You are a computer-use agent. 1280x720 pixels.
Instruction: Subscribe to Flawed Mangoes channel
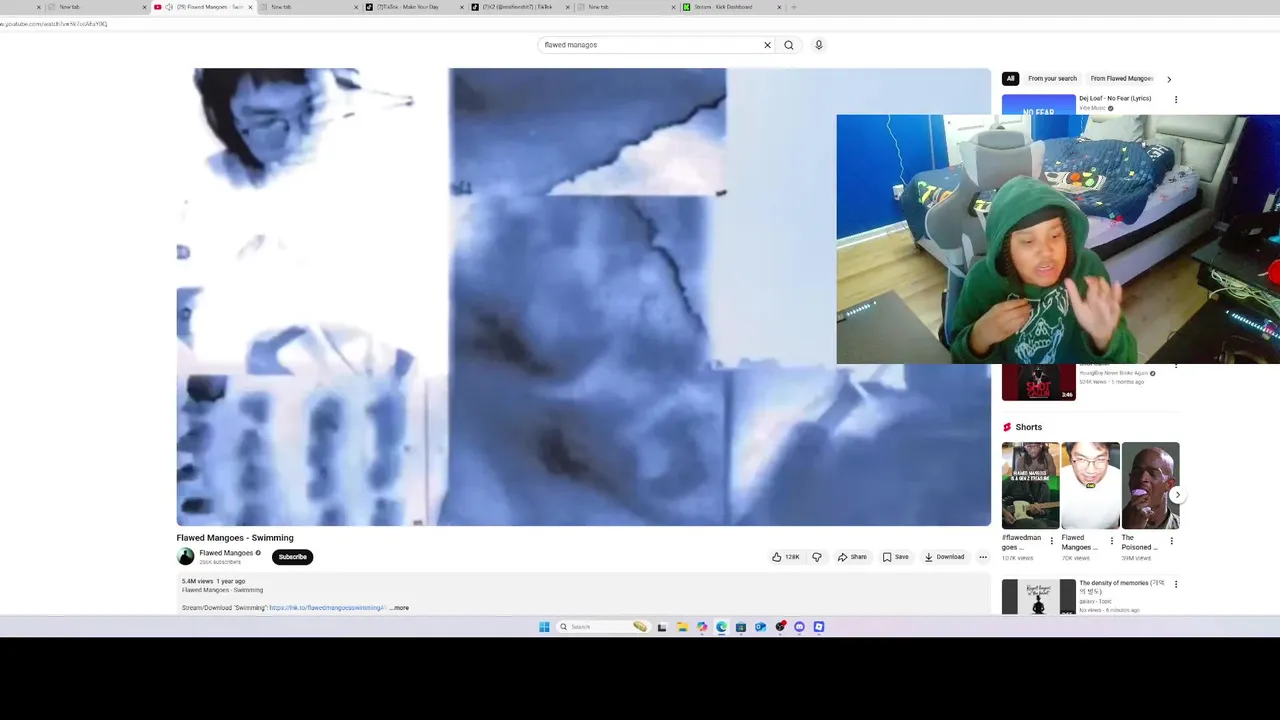click(x=293, y=557)
